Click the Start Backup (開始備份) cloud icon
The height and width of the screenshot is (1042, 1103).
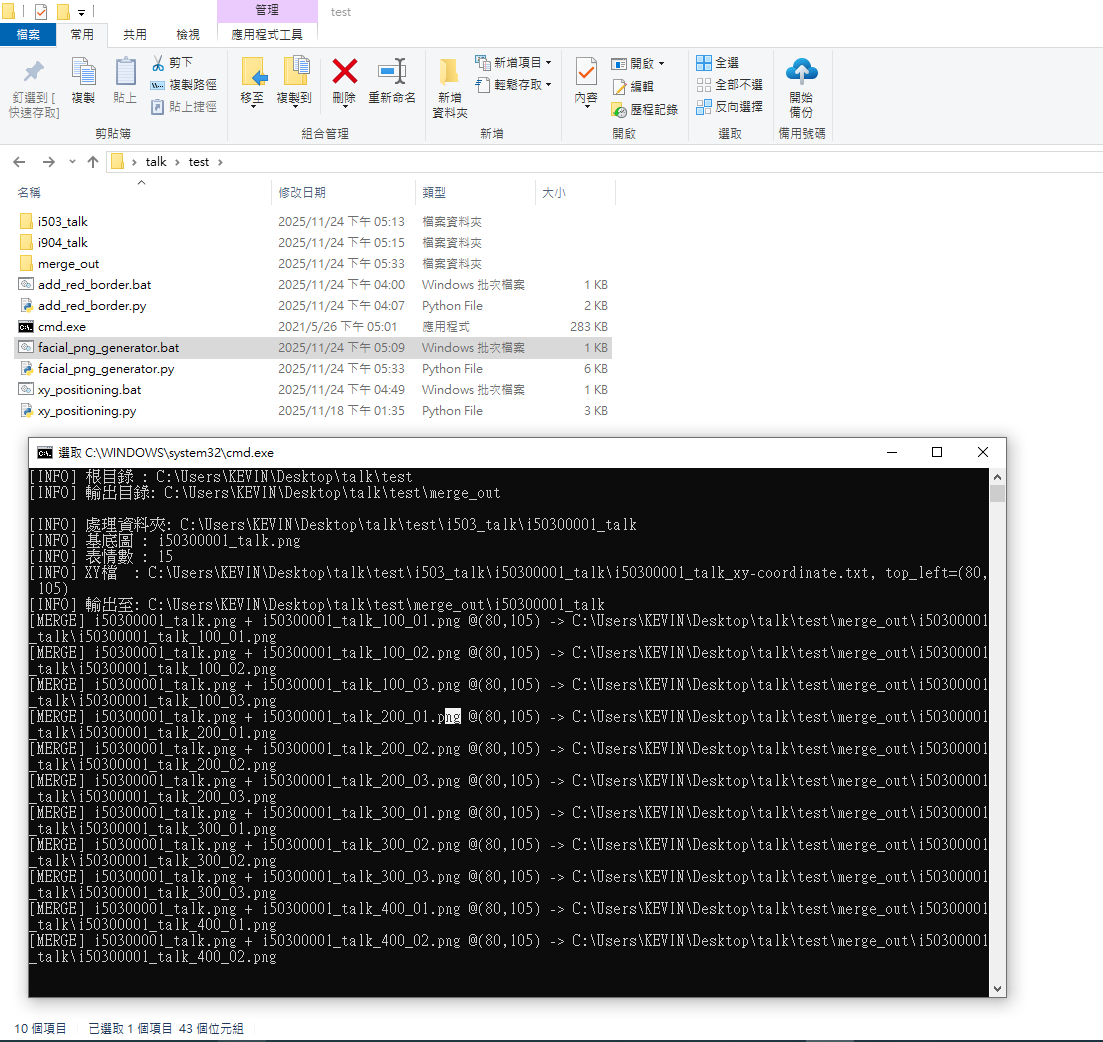tap(801, 72)
